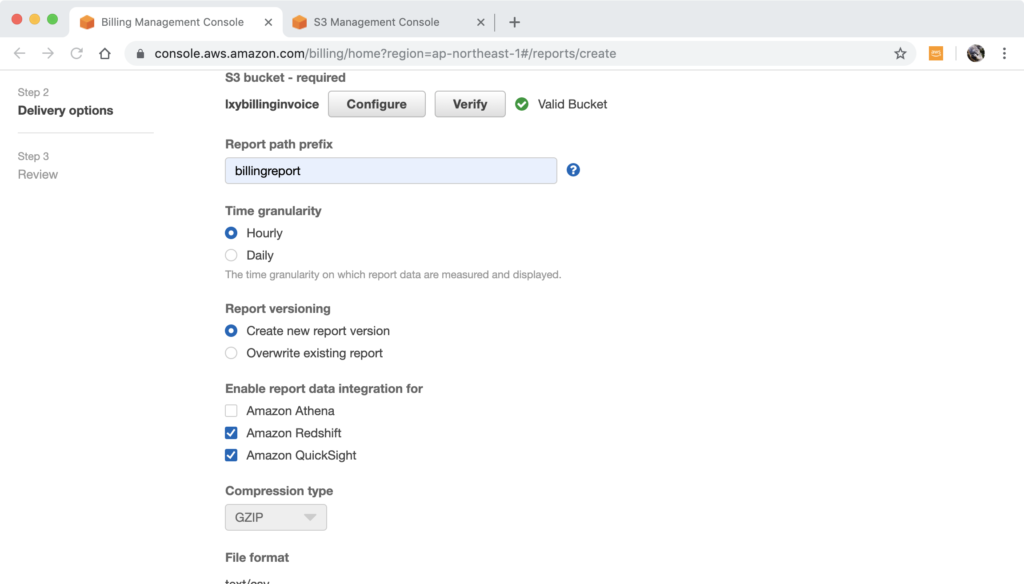Image resolution: width=1024 pixels, height=584 pixels.
Task: Uncheck Amazon QuickSight integration
Action: [231, 455]
